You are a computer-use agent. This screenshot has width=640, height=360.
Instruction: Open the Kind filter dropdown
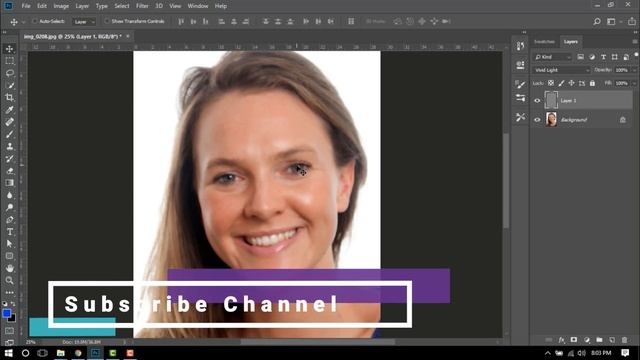[x=553, y=57]
